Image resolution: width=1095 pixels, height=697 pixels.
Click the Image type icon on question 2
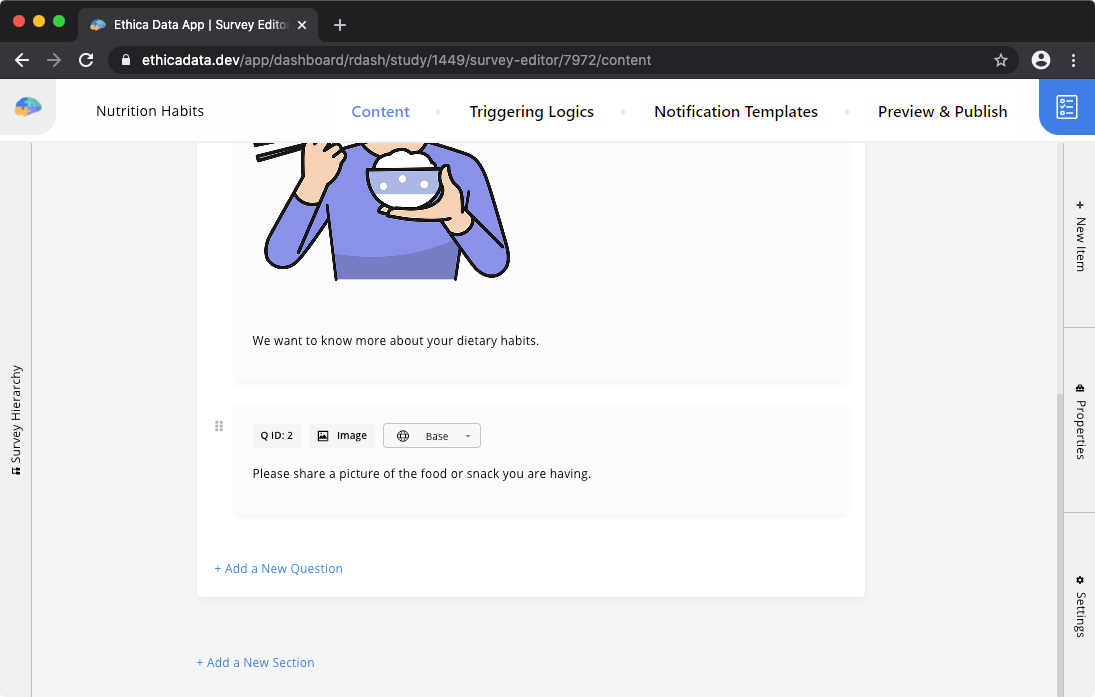point(323,436)
